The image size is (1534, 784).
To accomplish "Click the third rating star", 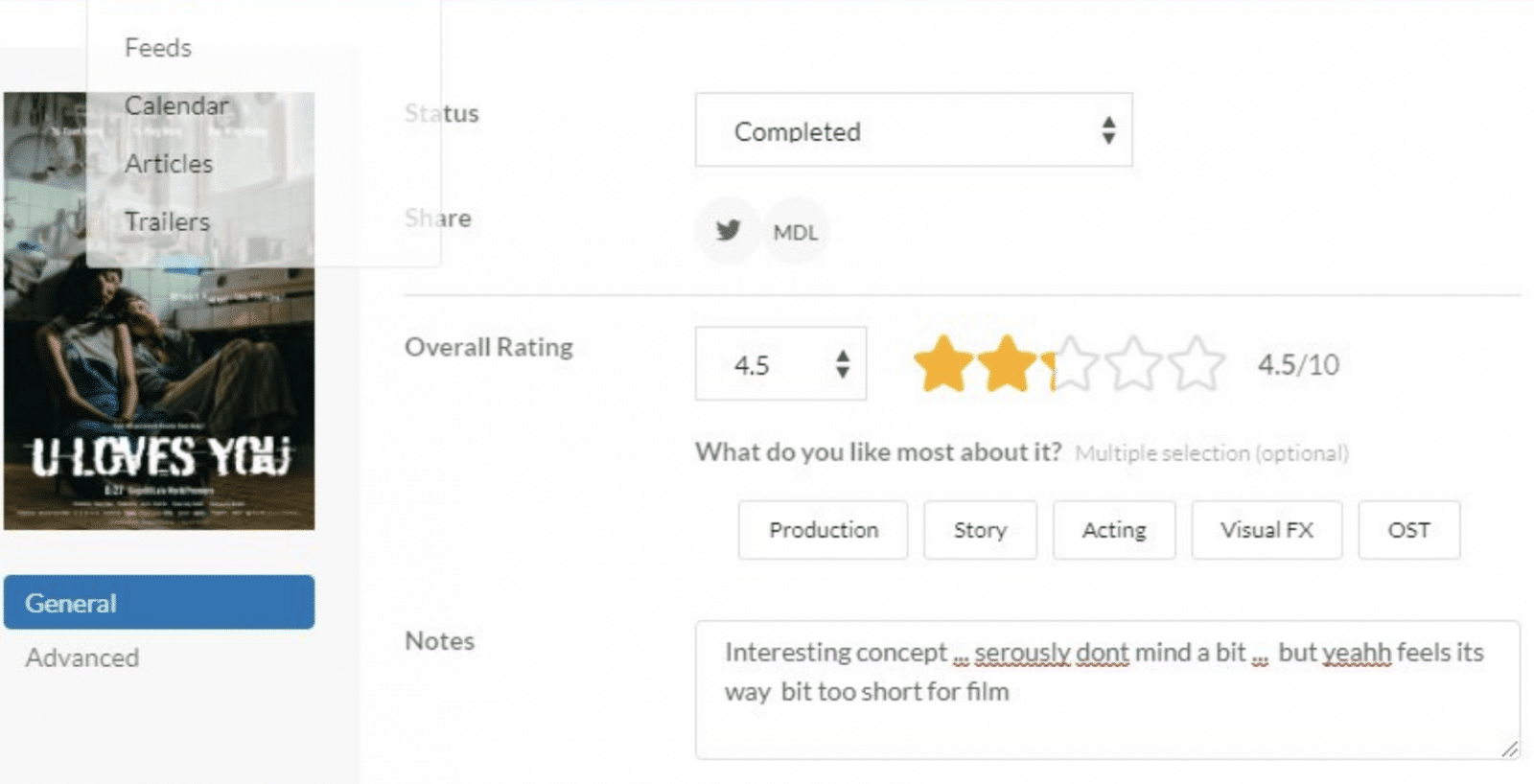I will tap(1070, 364).
